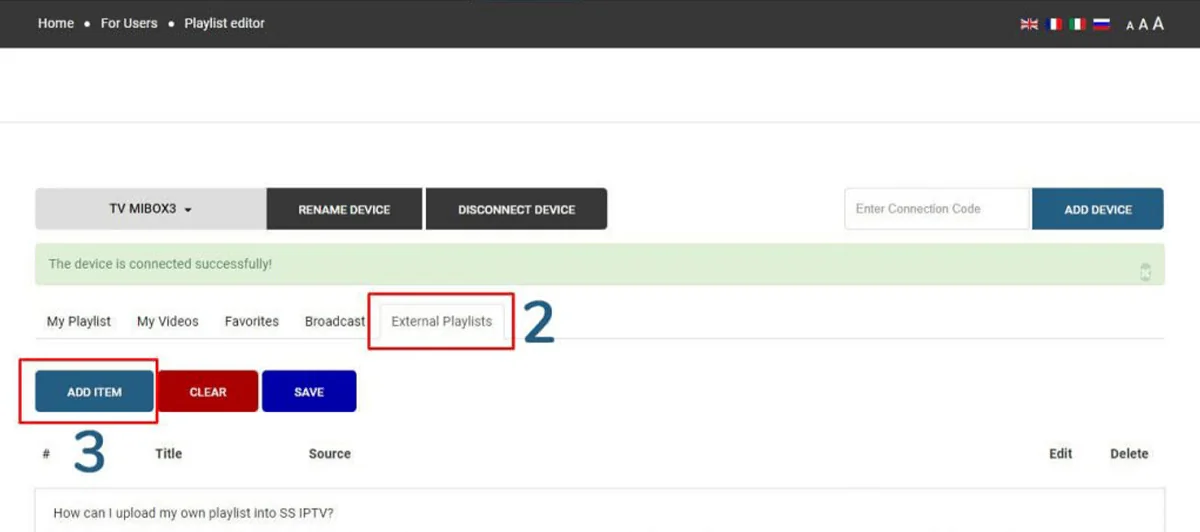Click the ADD DEVICE button
The width and height of the screenshot is (1200, 532).
tap(1098, 209)
